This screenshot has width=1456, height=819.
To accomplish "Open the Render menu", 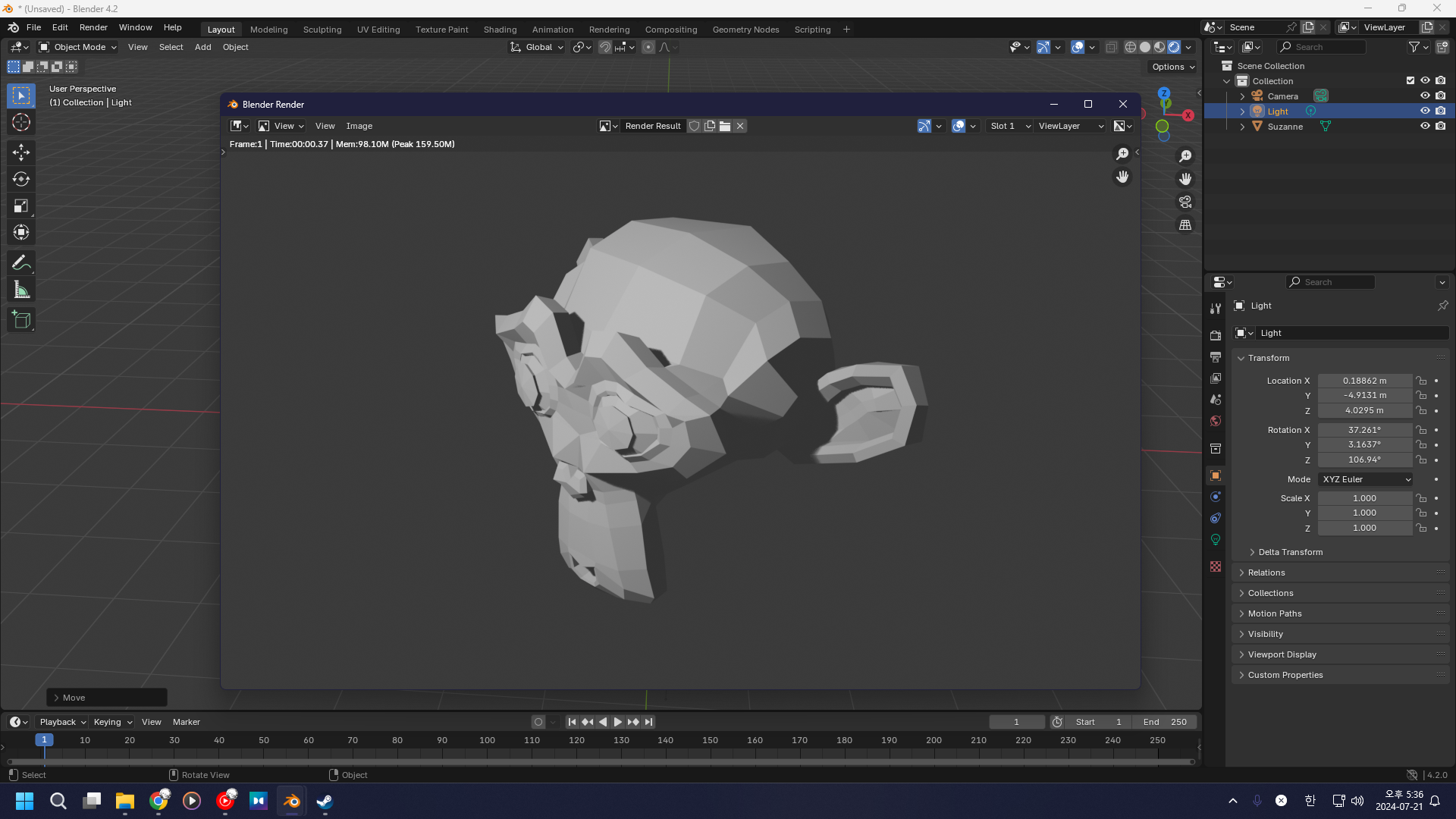I will (93, 27).
